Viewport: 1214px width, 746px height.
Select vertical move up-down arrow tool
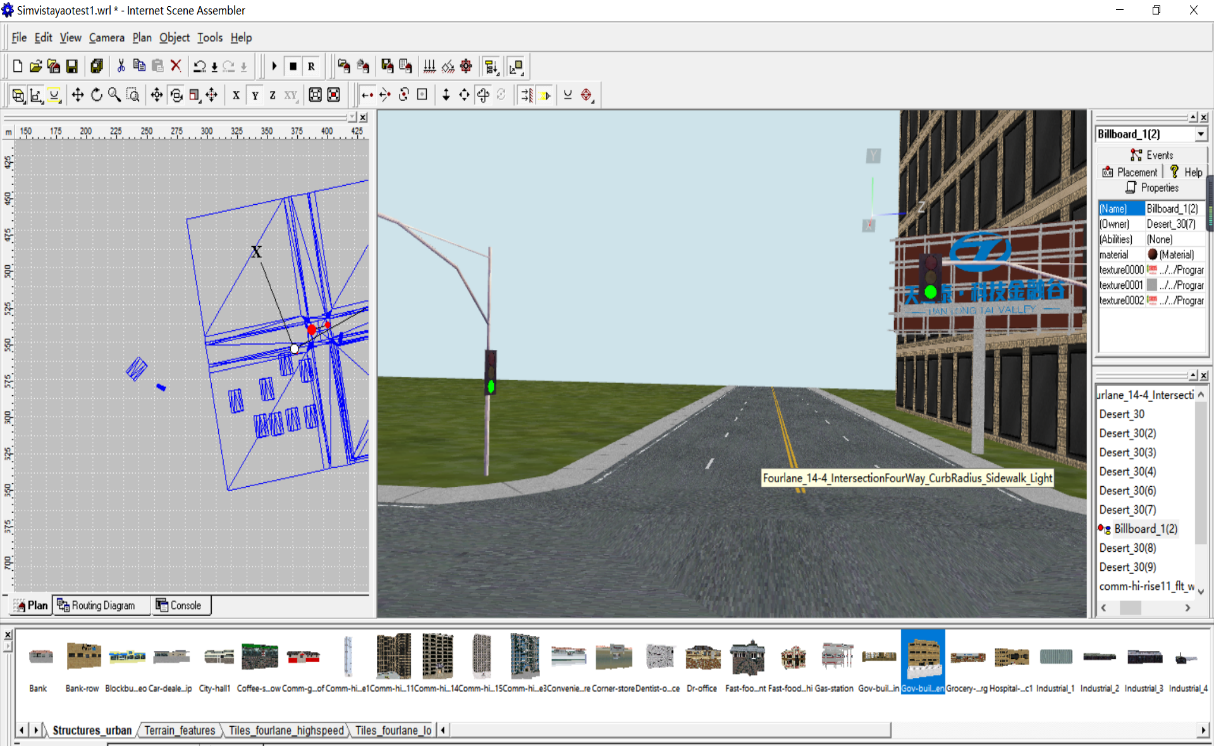pyautogui.click(x=446, y=95)
